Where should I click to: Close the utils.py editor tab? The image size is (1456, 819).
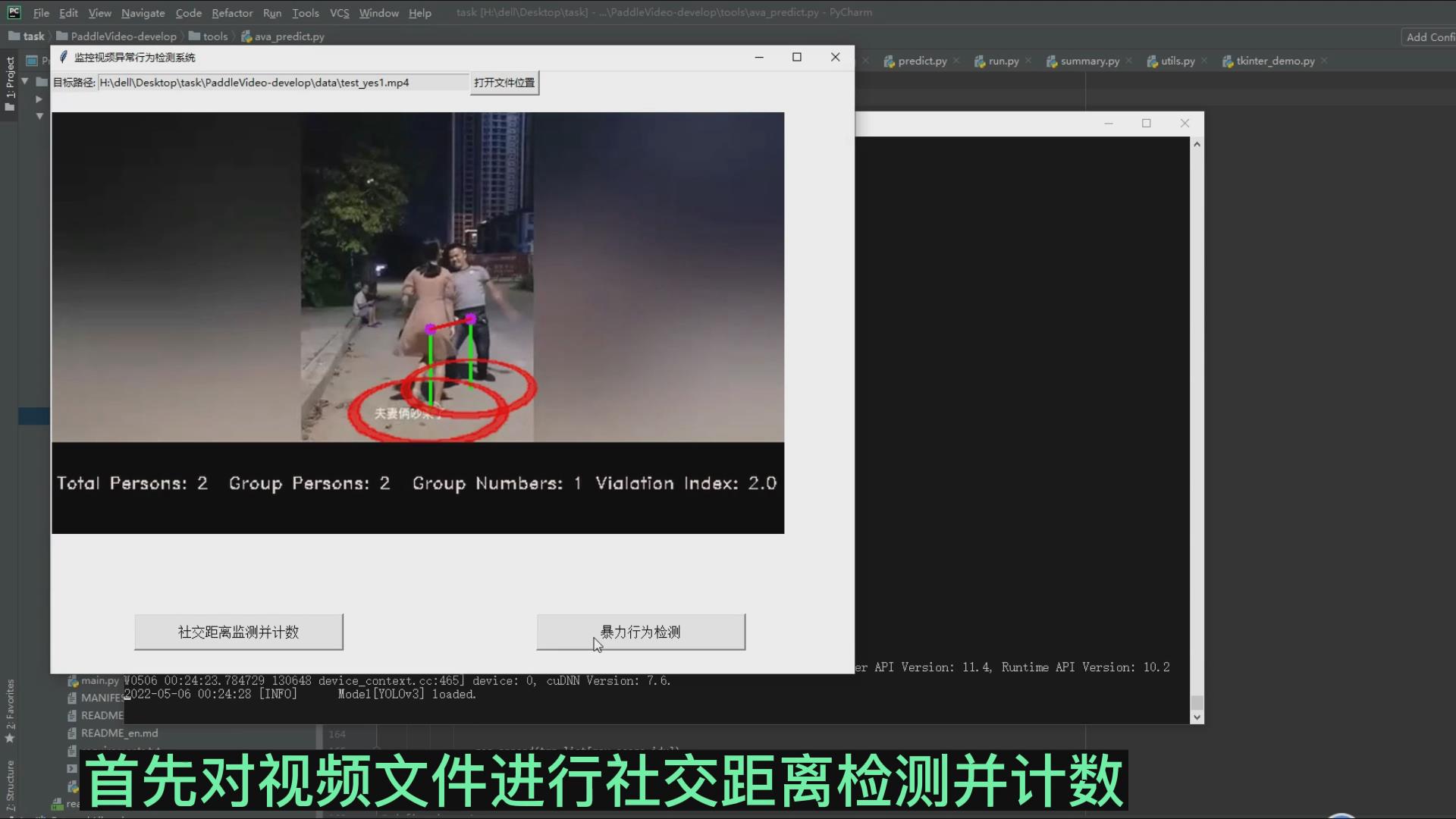pyautogui.click(x=1204, y=61)
